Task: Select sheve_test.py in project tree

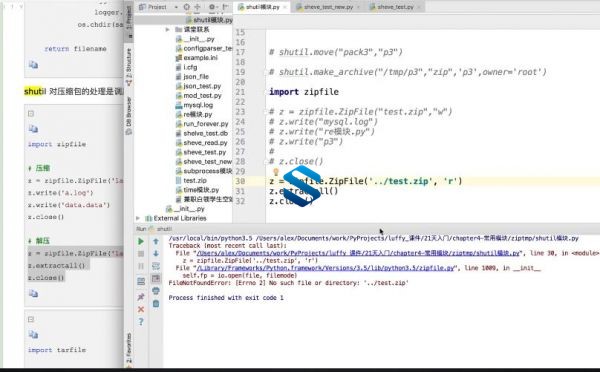Action: click(x=201, y=152)
